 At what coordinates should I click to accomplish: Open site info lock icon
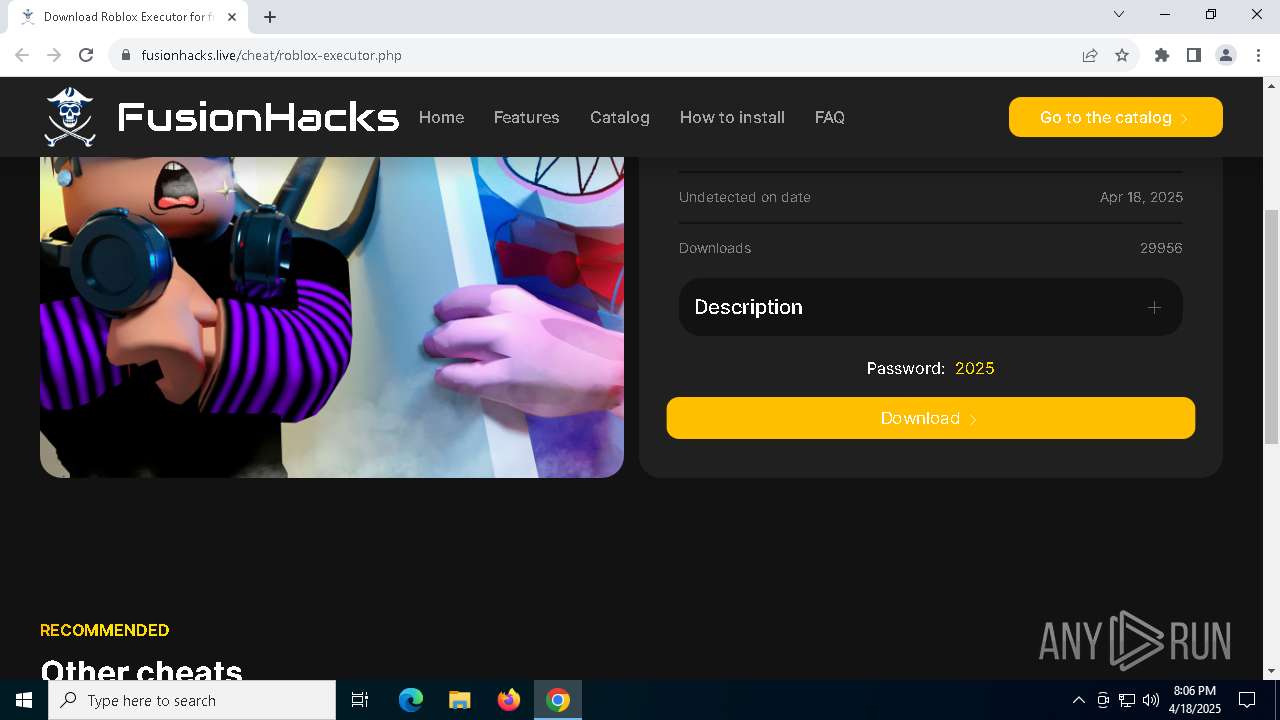point(126,55)
